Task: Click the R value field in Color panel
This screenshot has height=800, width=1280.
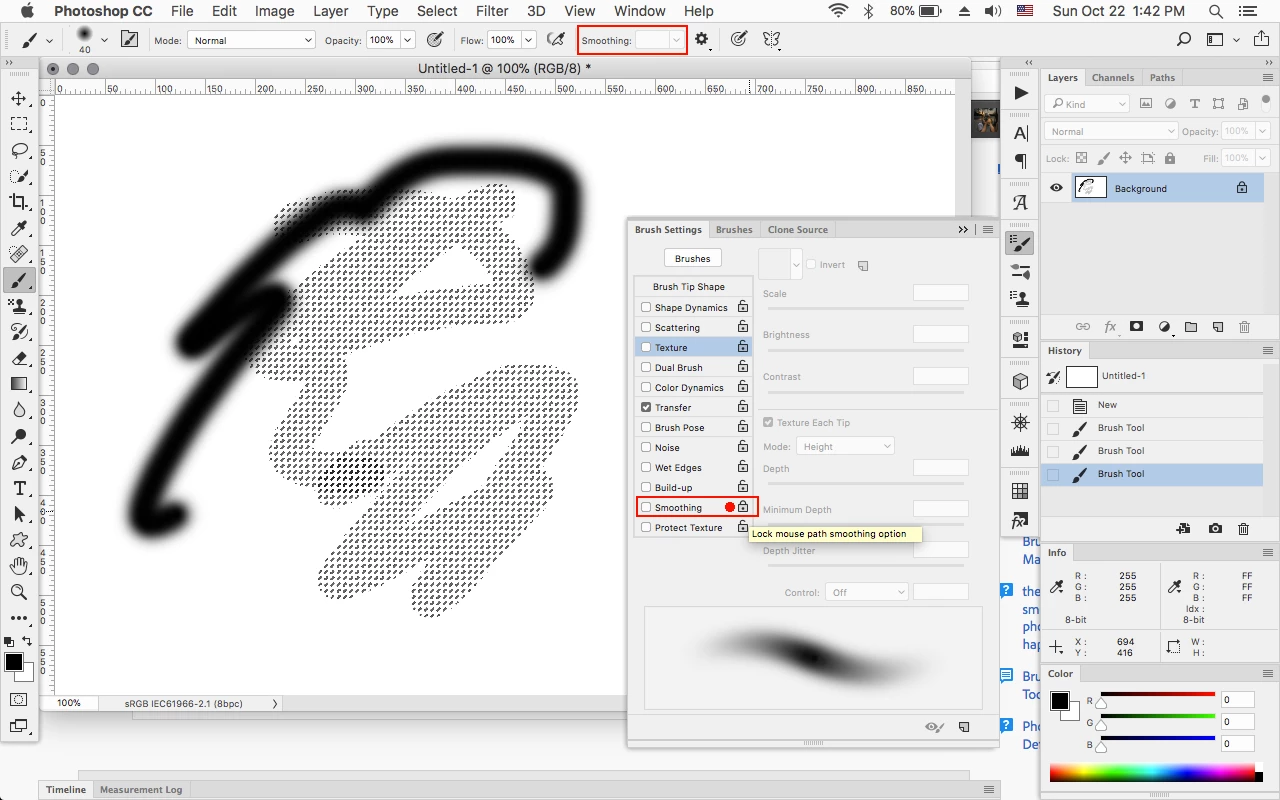Action: [1237, 700]
